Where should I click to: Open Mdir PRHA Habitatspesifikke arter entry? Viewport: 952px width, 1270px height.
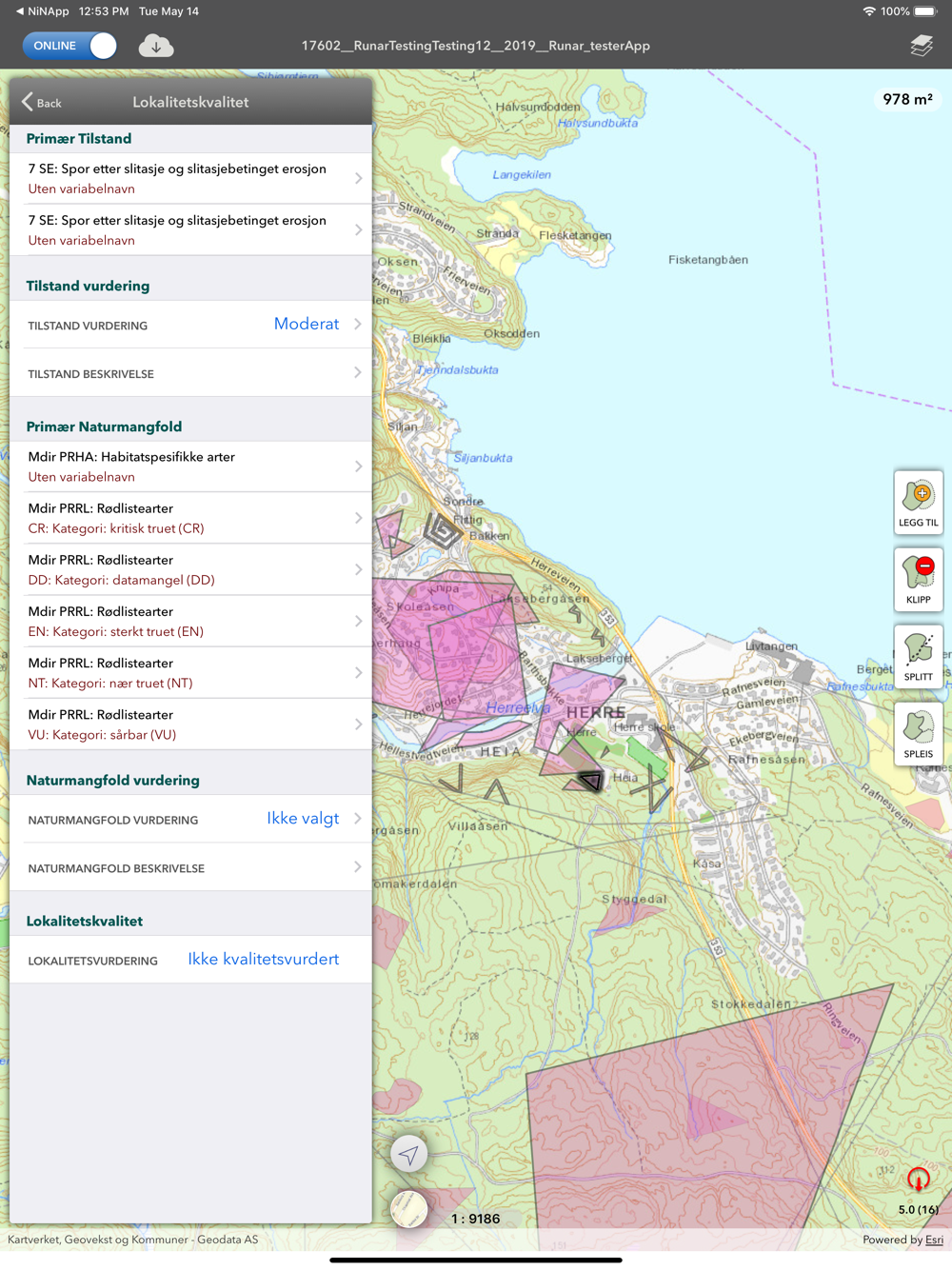coord(190,466)
